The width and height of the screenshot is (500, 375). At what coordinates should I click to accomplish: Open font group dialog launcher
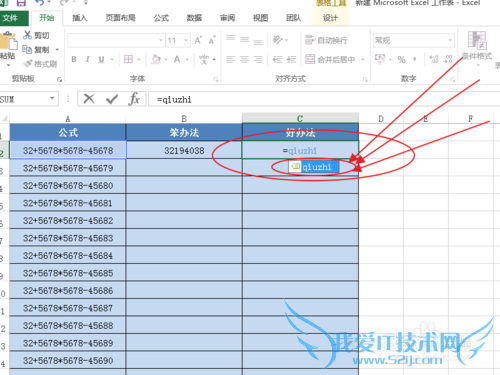pyautogui.click(x=216, y=79)
